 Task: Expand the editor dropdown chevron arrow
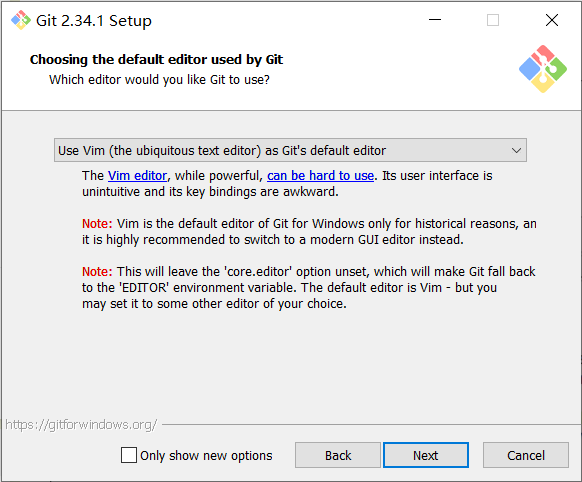(x=516, y=151)
